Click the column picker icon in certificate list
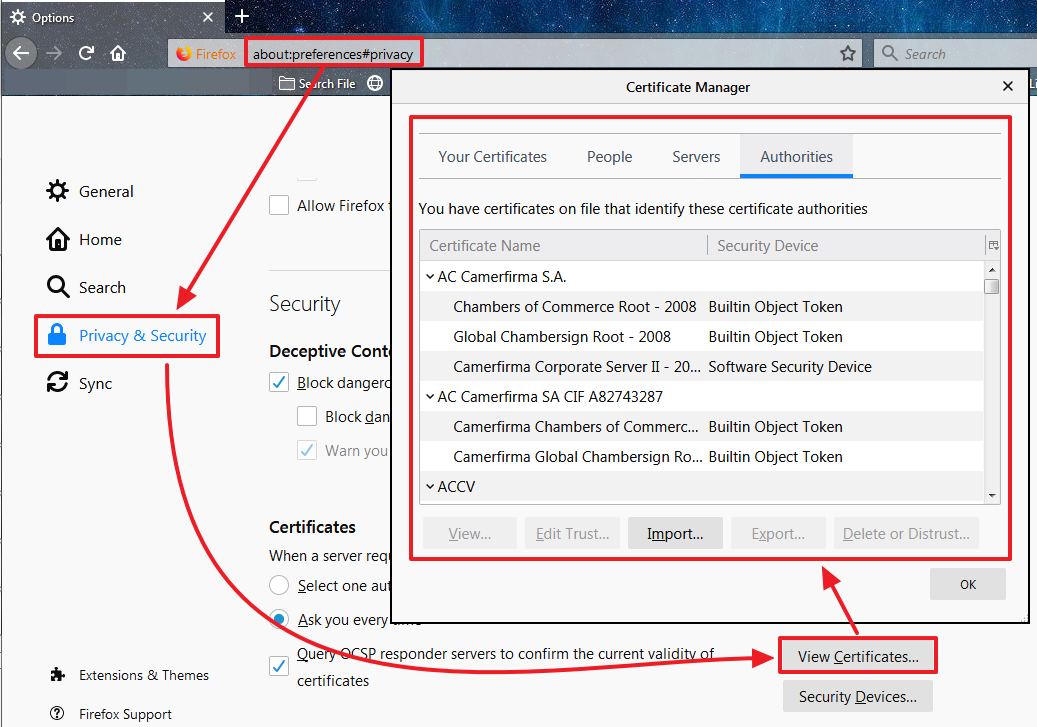The height and width of the screenshot is (727, 1037). (x=993, y=245)
